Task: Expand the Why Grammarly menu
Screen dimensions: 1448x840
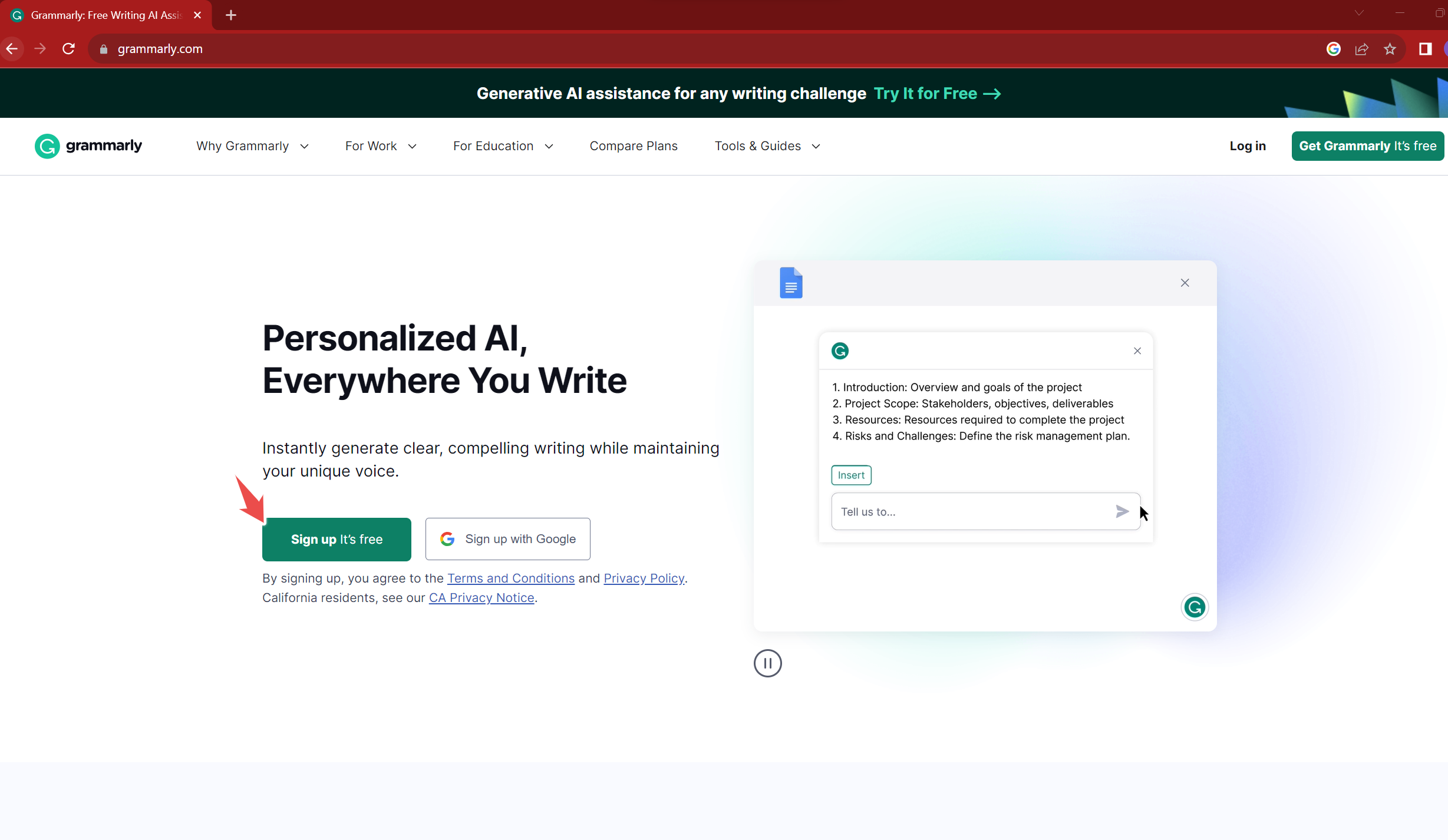Action: click(x=252, y=146)
